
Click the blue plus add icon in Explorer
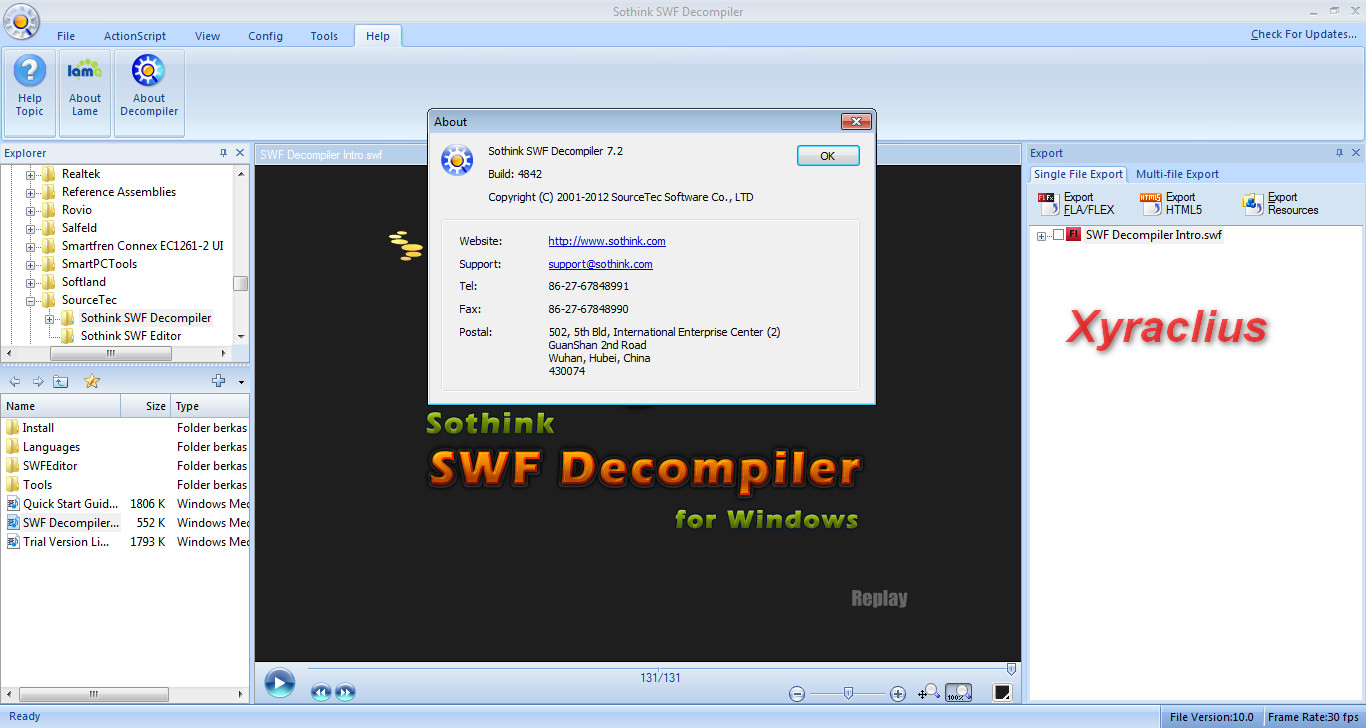tap(219, 381)
